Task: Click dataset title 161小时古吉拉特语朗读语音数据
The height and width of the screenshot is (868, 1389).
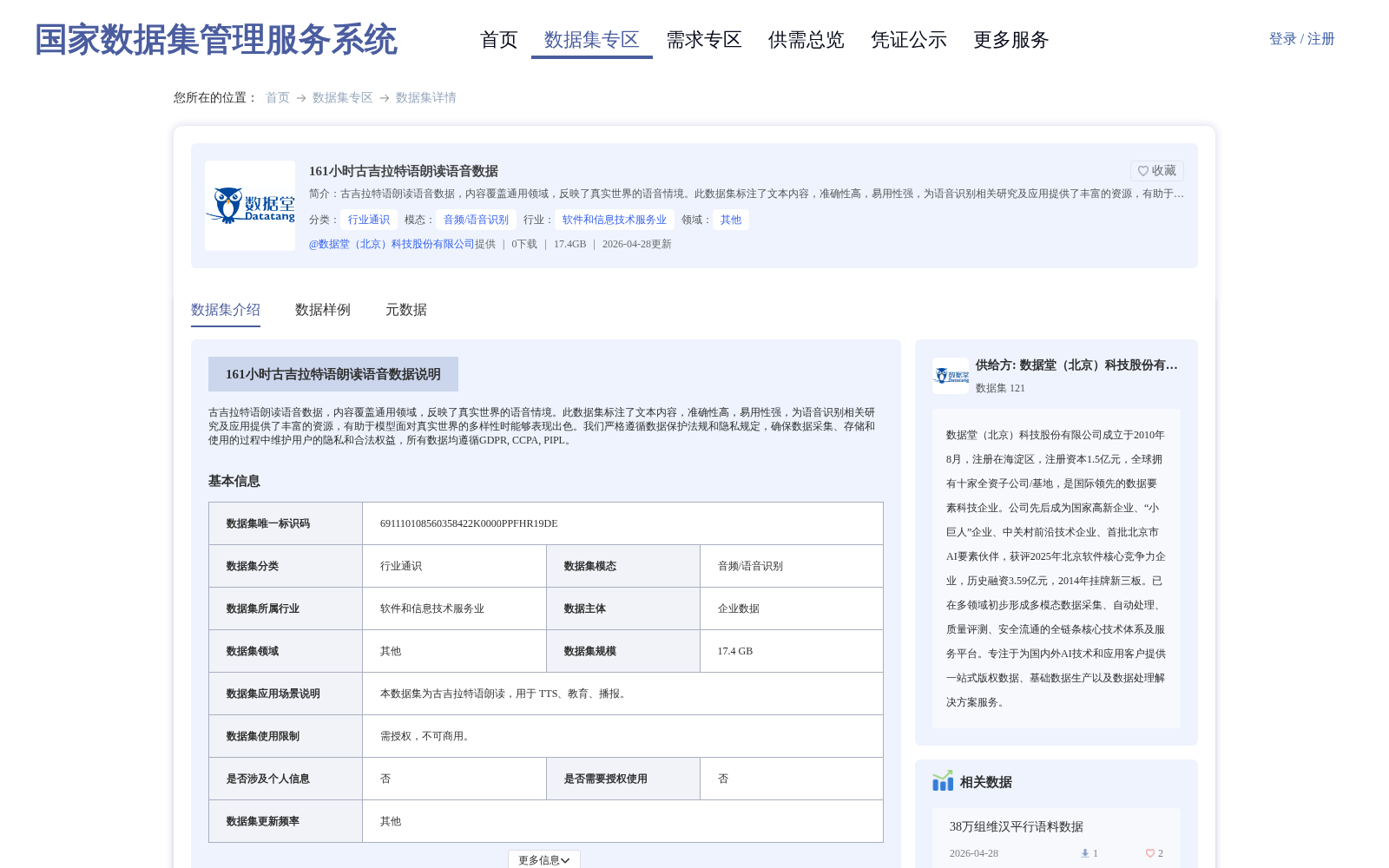Action: point(404,171)
